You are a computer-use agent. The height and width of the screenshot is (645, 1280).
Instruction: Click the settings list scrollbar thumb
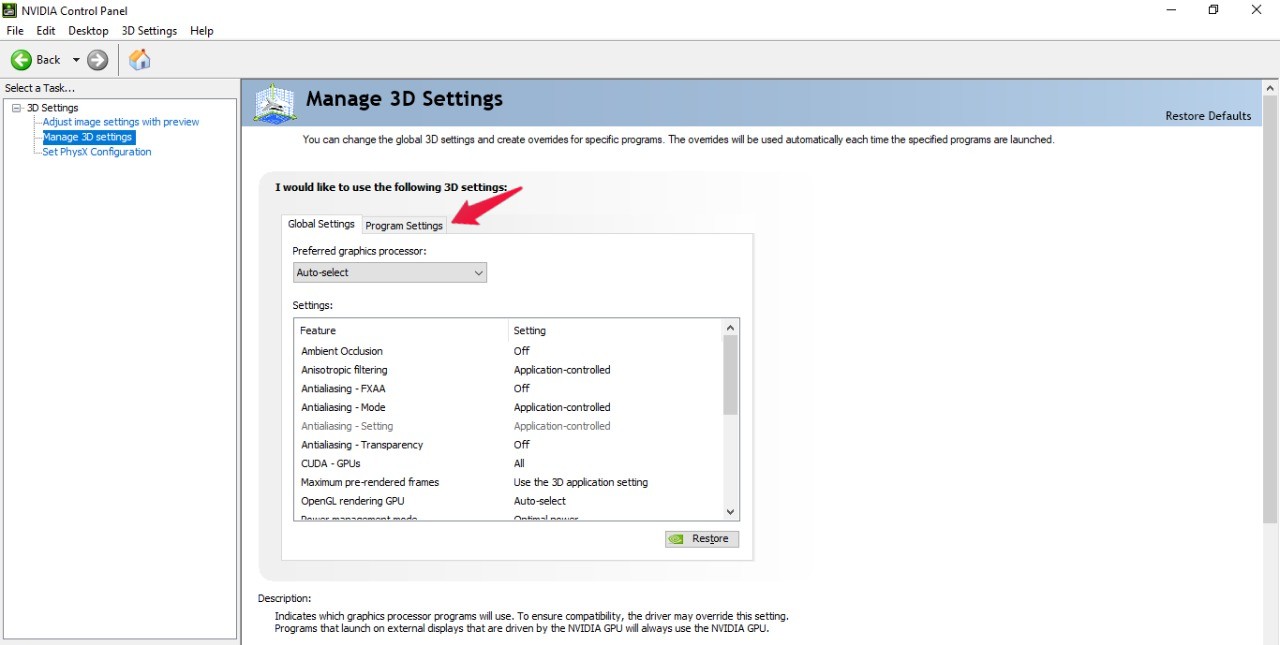tap(730, 375)
